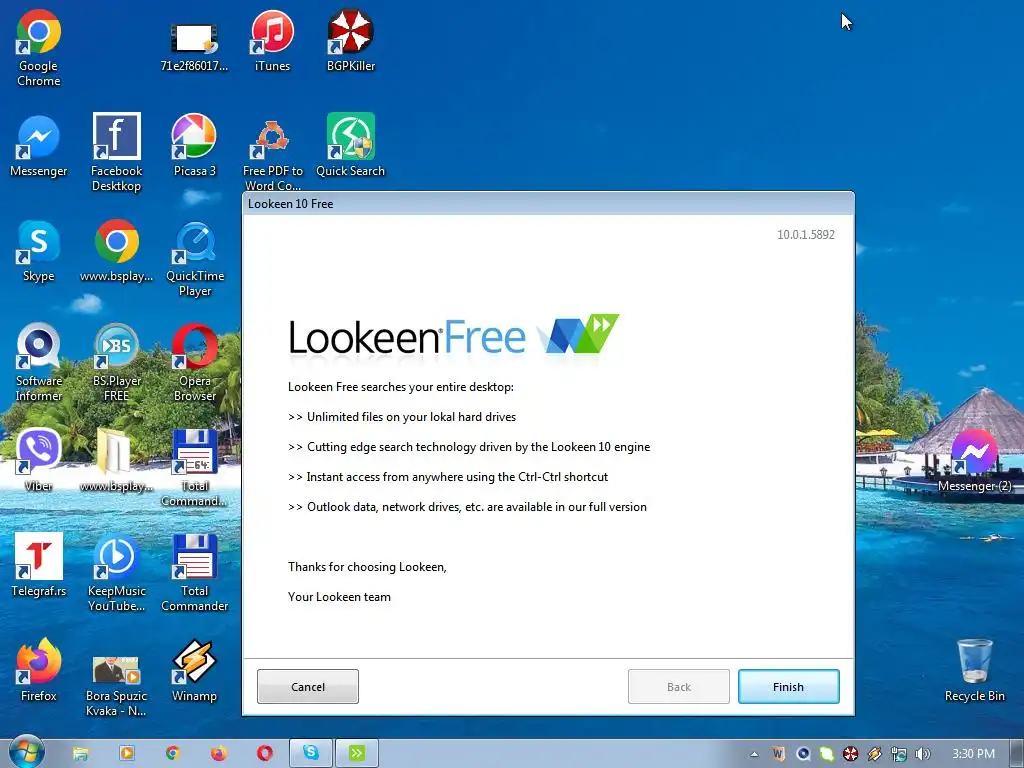Screen dimensions: 1024x768
Task: Select the Bora Spuzic Kvaka video file
Action: (116, 686)
